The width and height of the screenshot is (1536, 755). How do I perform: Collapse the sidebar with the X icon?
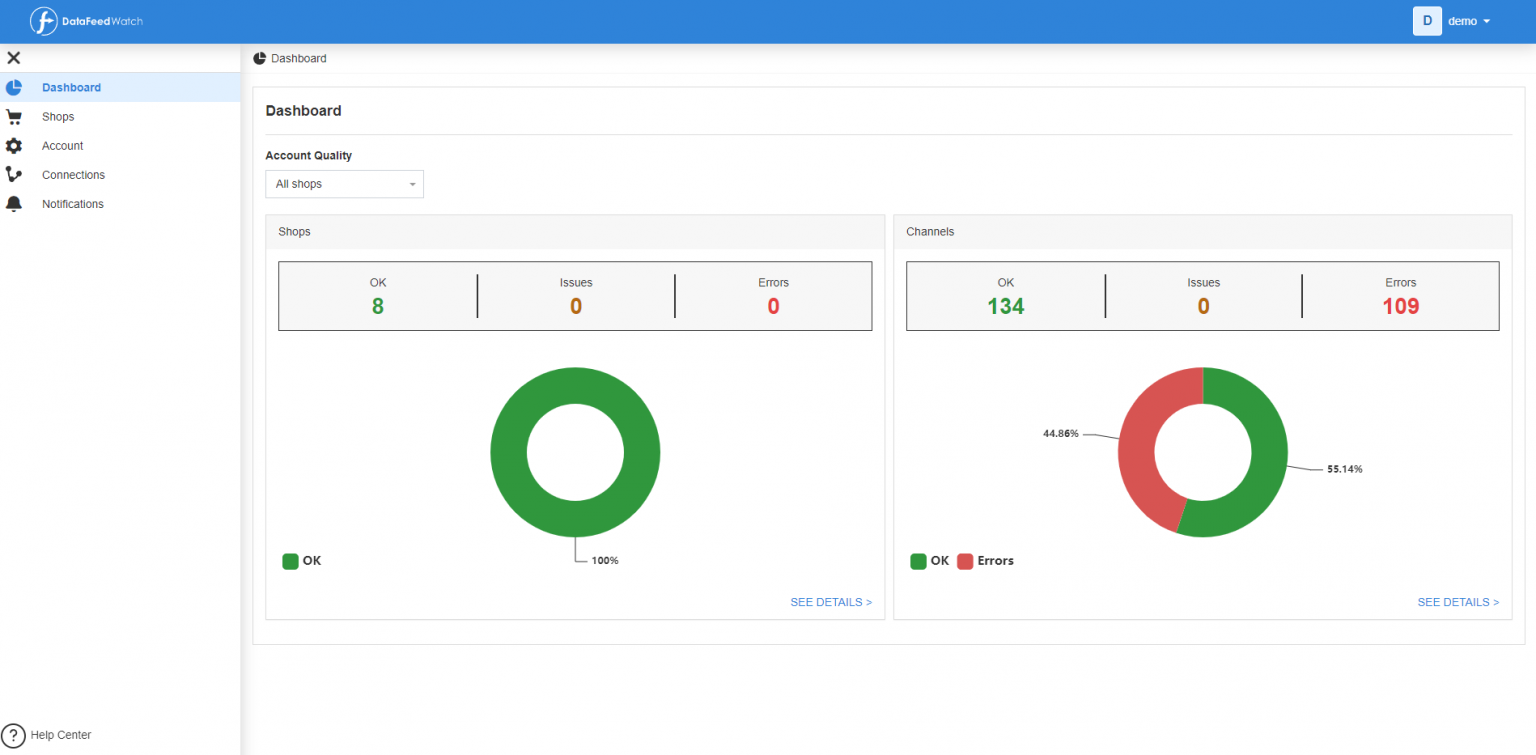[13, 57]
